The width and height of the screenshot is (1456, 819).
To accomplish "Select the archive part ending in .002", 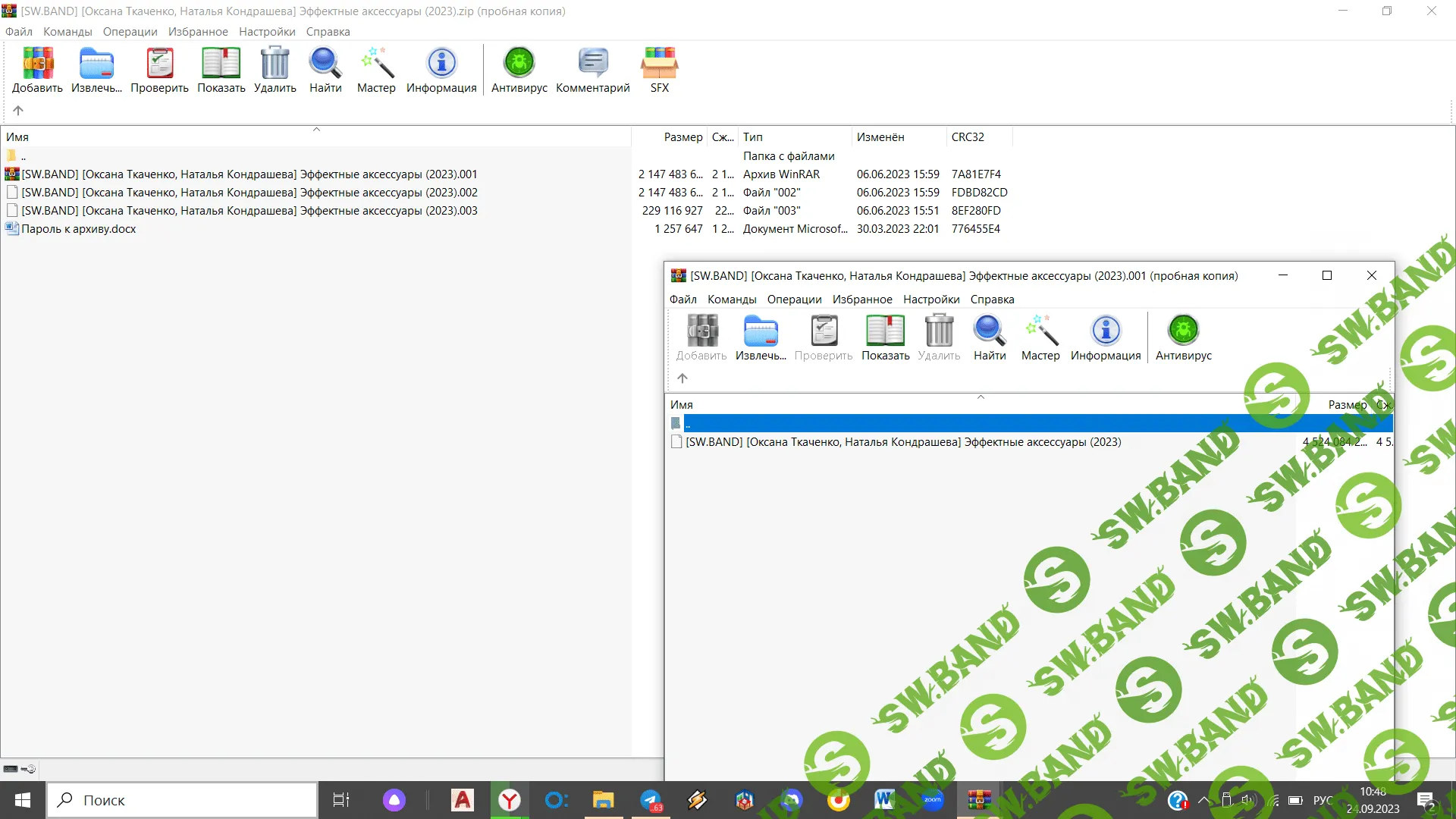I will click(x=249, y=193).
